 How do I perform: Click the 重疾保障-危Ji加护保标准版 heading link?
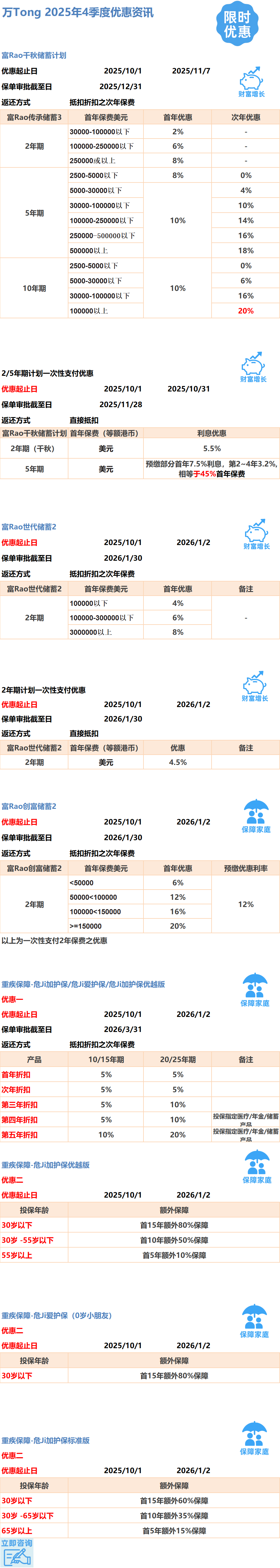tap(46, 1440)
